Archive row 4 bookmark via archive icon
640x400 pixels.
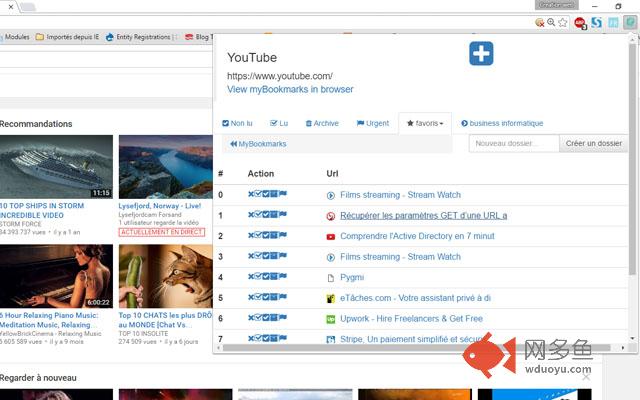tap(274, 277)
